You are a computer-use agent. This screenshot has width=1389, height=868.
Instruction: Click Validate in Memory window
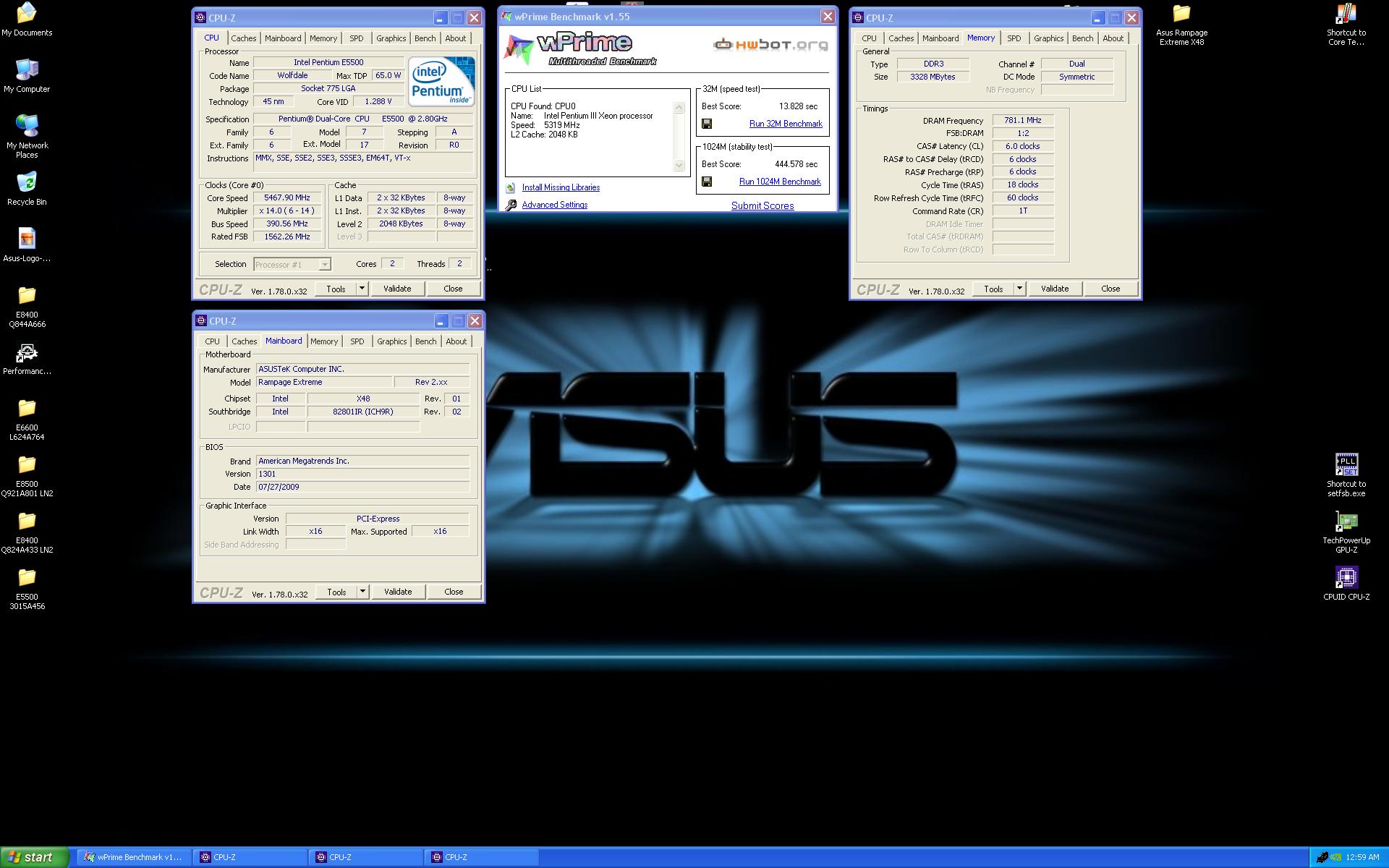(x=1055, y=289)
